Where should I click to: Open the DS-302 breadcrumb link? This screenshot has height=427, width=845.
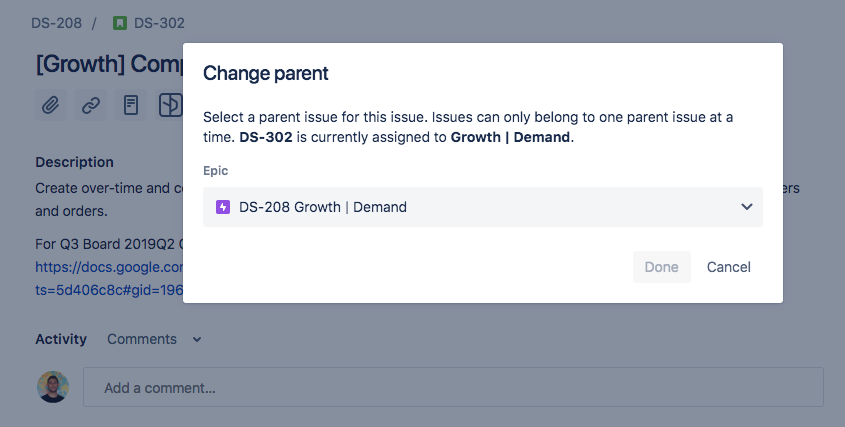(159, 23)
